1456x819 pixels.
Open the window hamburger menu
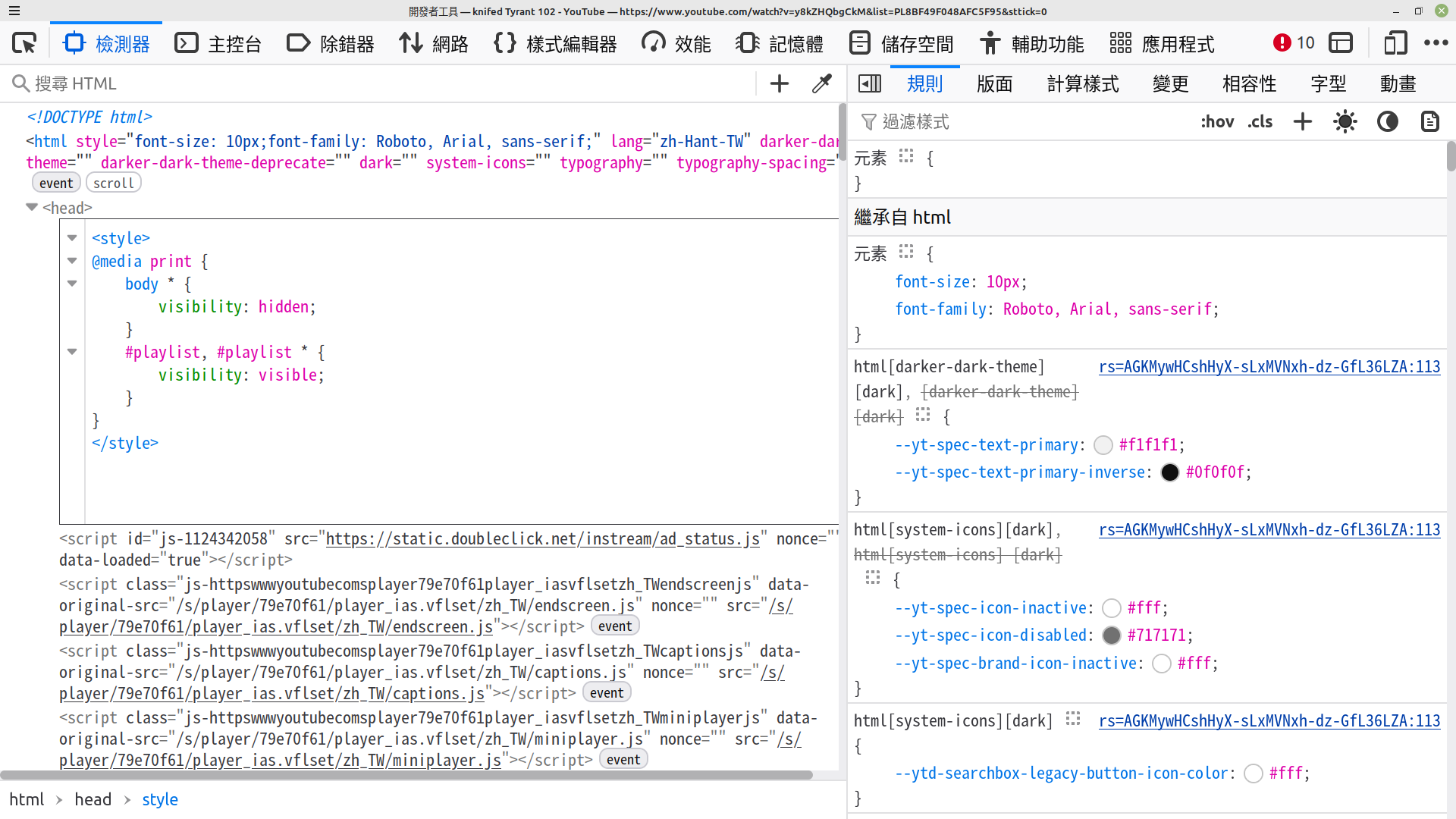point(14,11)
